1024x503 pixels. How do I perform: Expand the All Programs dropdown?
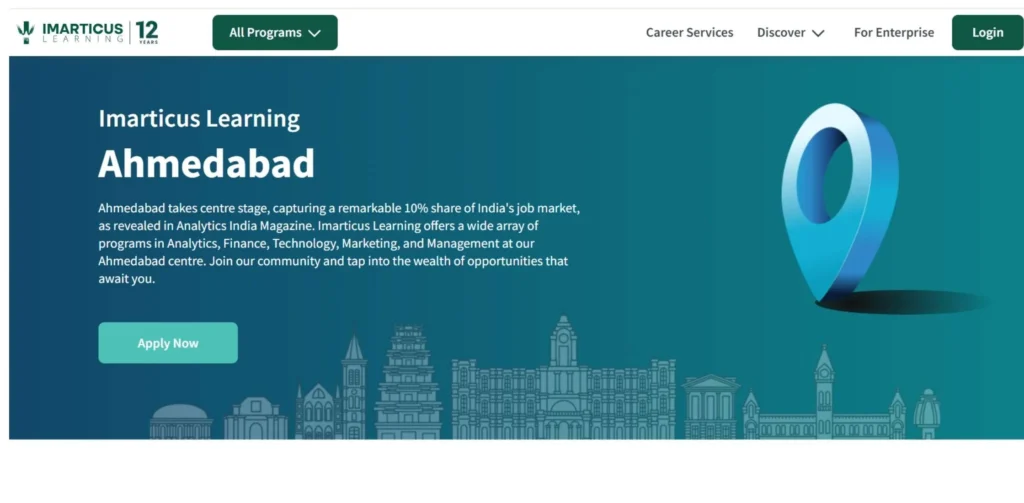(274, 32)
